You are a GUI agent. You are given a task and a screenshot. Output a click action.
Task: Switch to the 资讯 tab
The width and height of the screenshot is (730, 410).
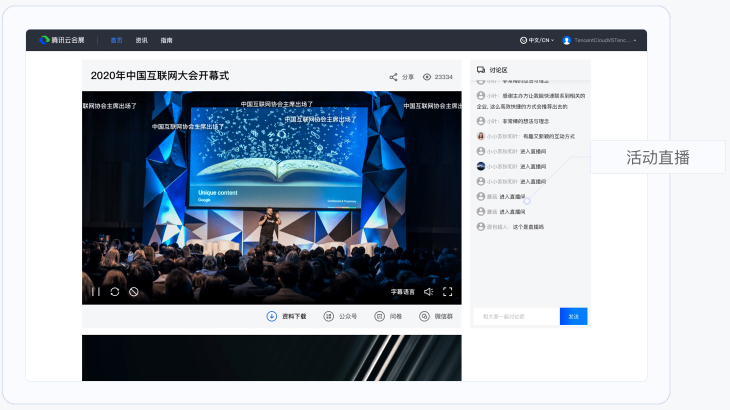(142, 40)
